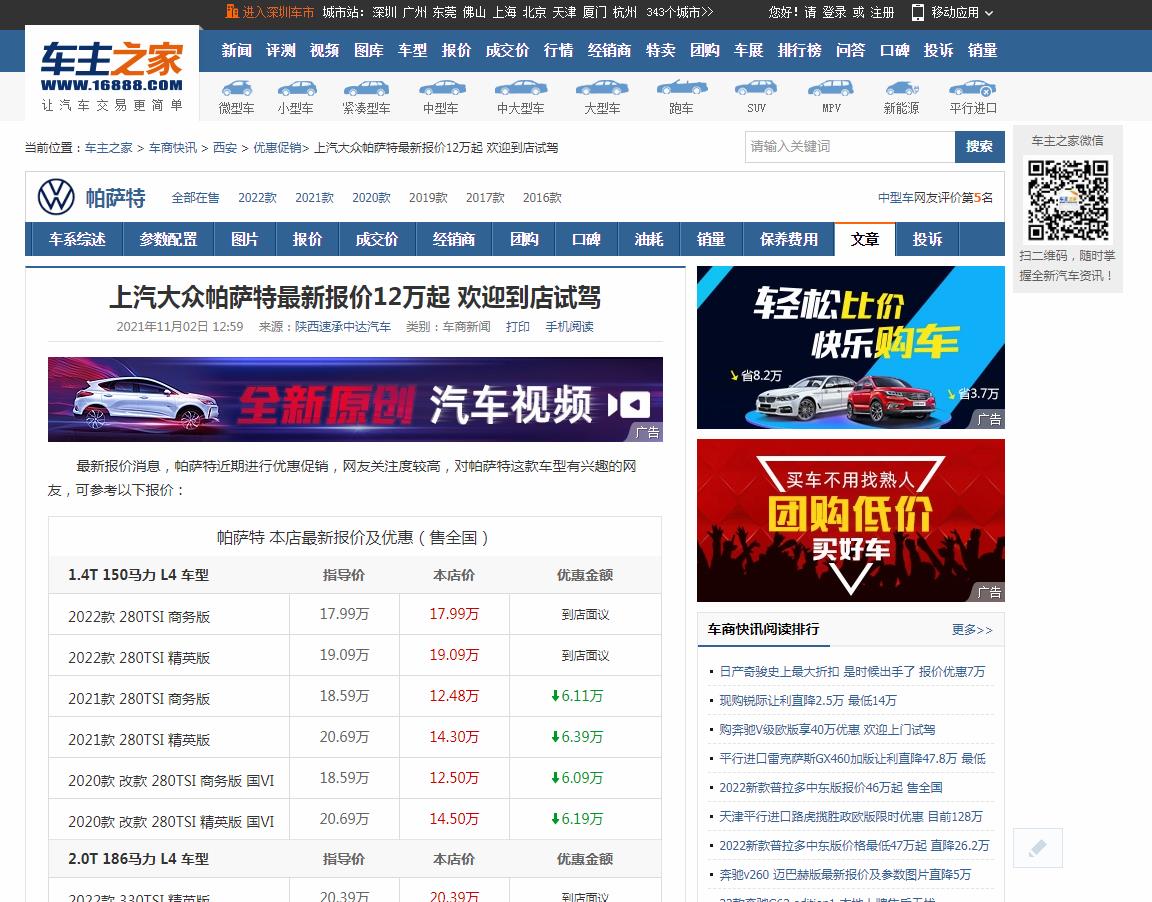This screenshot has width=1152, height=902.
Task: Select the 文章 tab
Action: click(x=865, y=239)
